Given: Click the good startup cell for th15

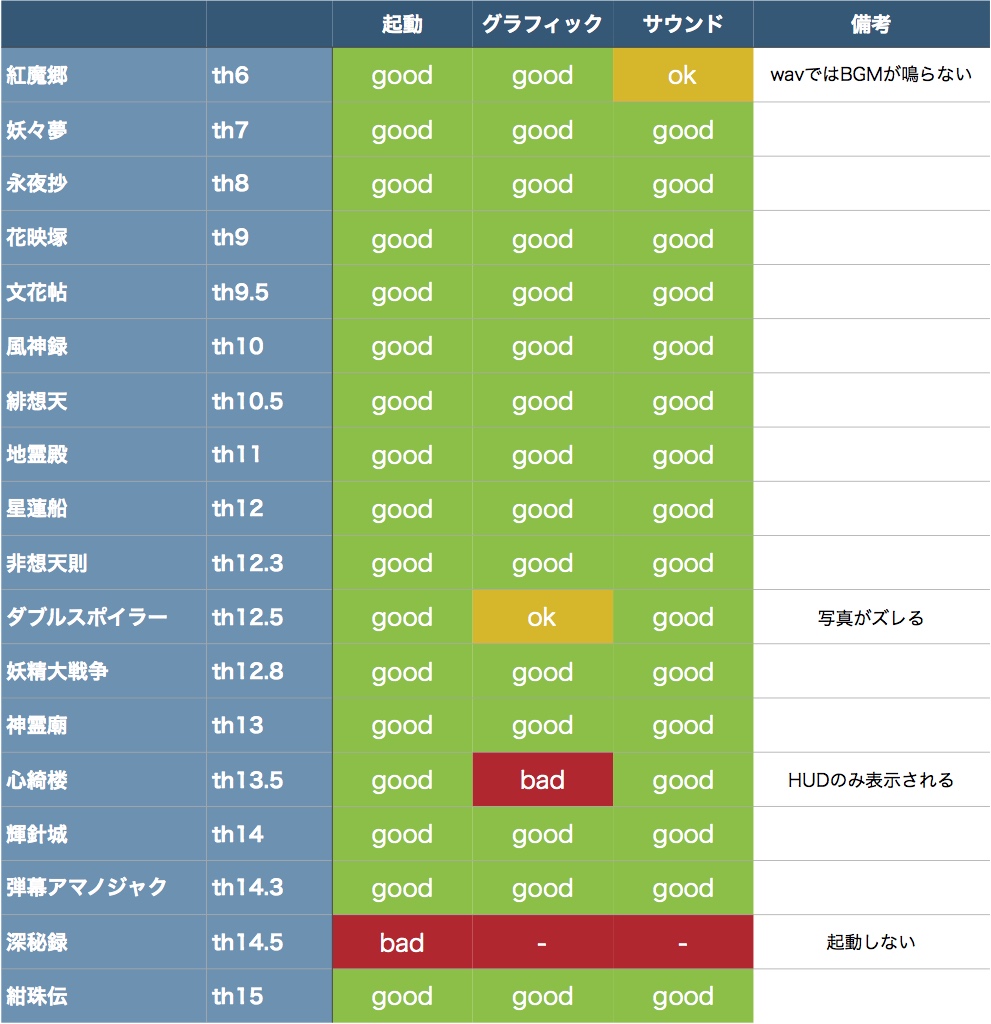Looking at the screenshot, I should tap(402, 997).
